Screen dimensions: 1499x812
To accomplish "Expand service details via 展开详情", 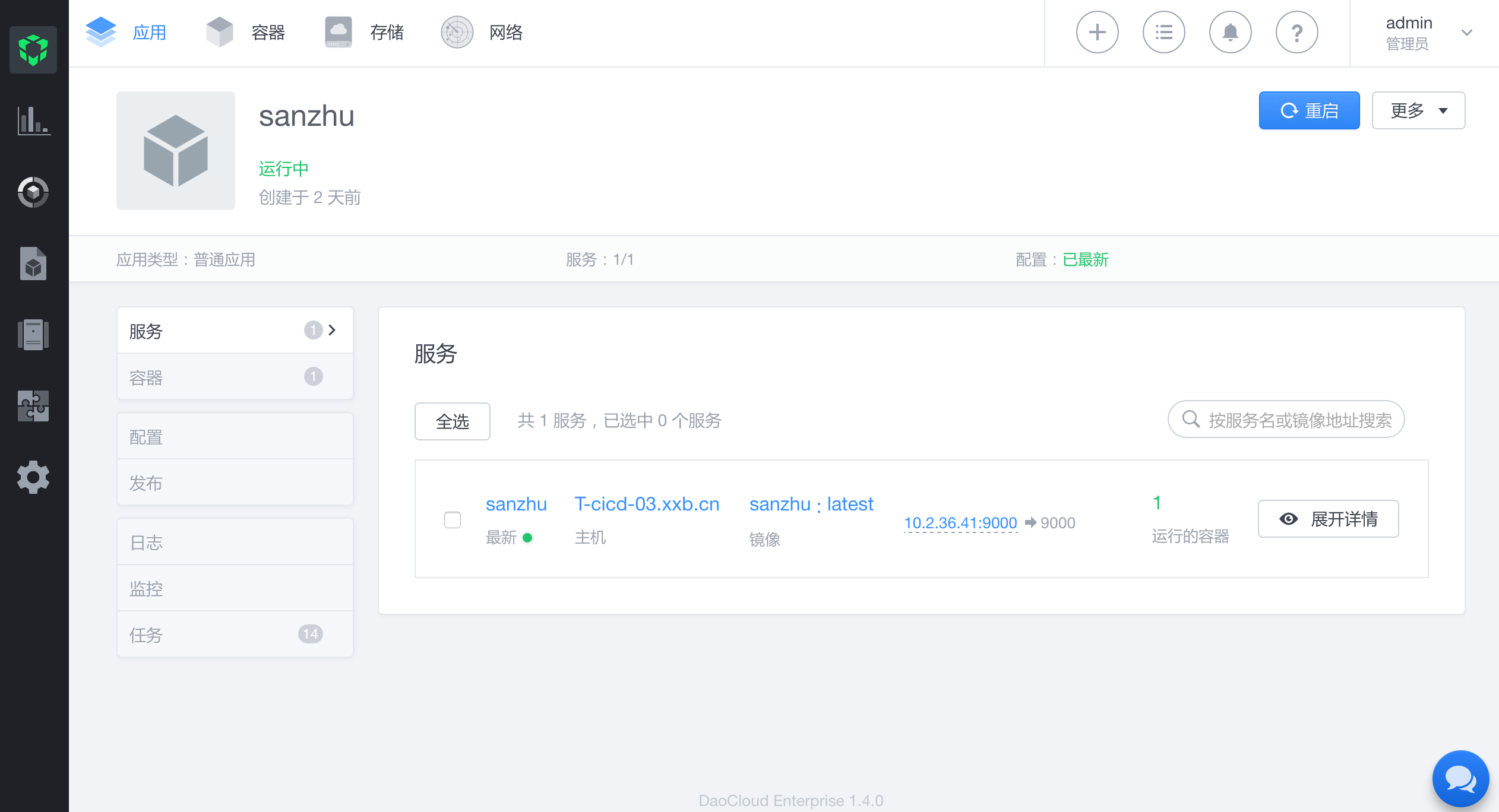I will click(x=1329, y=519).
